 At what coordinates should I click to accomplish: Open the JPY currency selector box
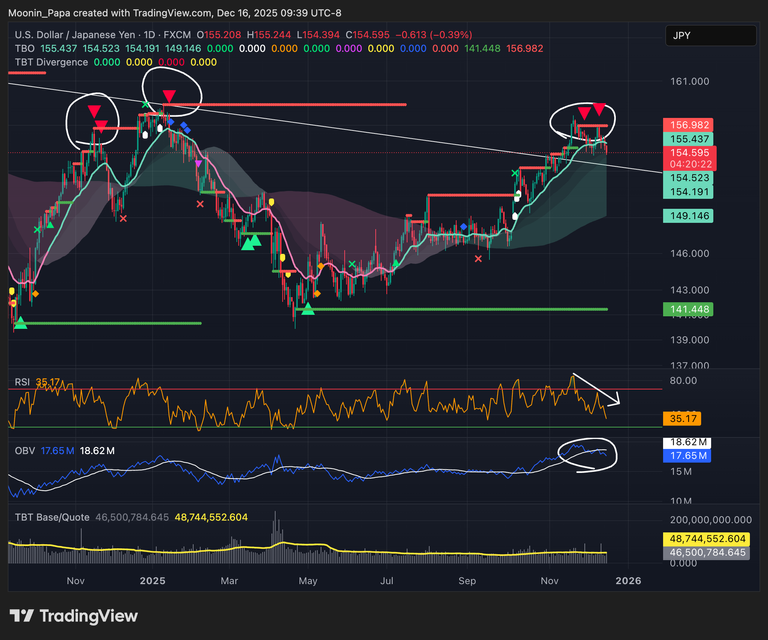[x=710, y=36]
